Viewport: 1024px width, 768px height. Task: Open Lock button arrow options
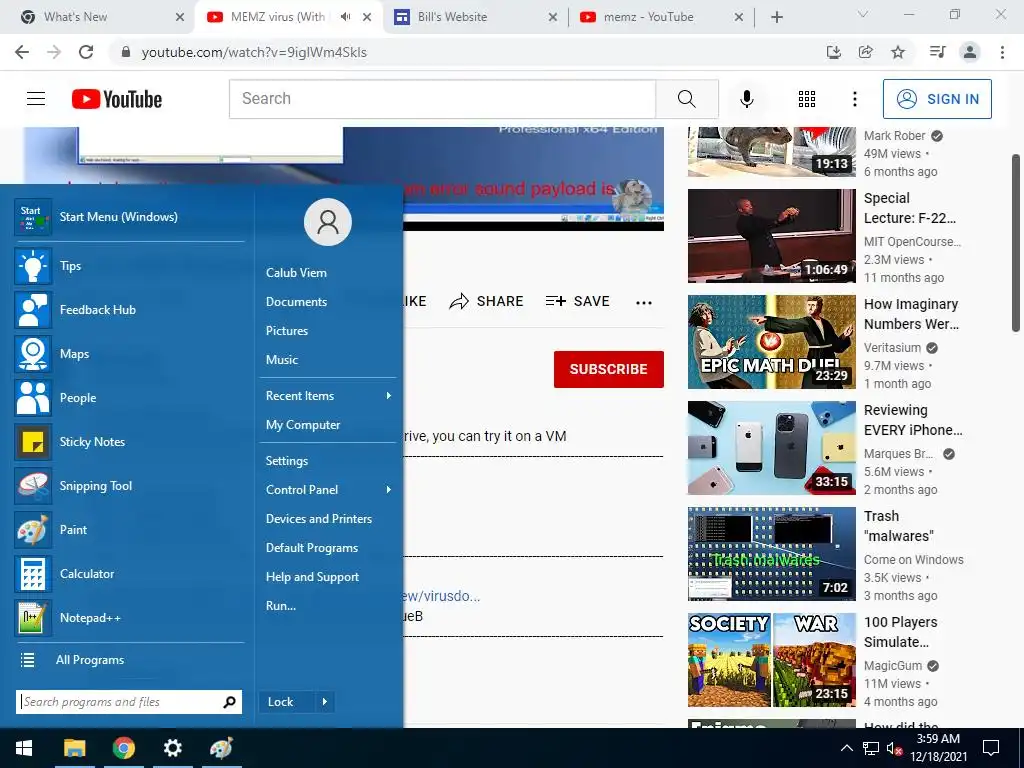(325, 702)
